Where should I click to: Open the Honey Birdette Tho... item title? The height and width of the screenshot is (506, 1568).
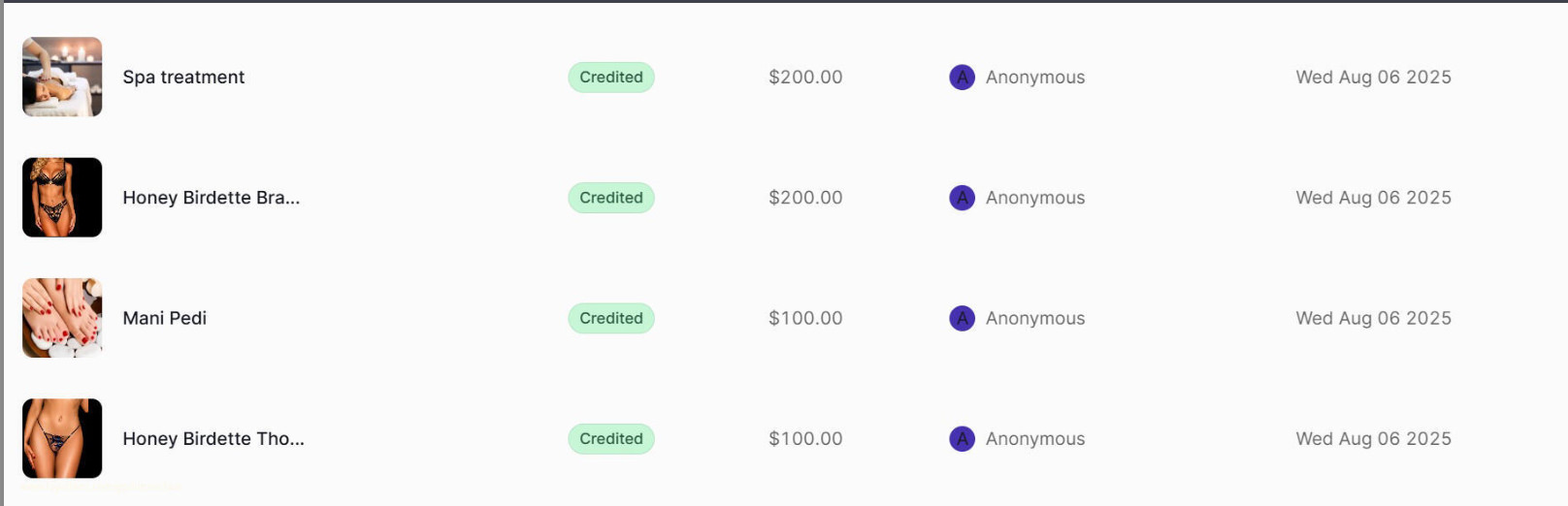pos(212,438)
